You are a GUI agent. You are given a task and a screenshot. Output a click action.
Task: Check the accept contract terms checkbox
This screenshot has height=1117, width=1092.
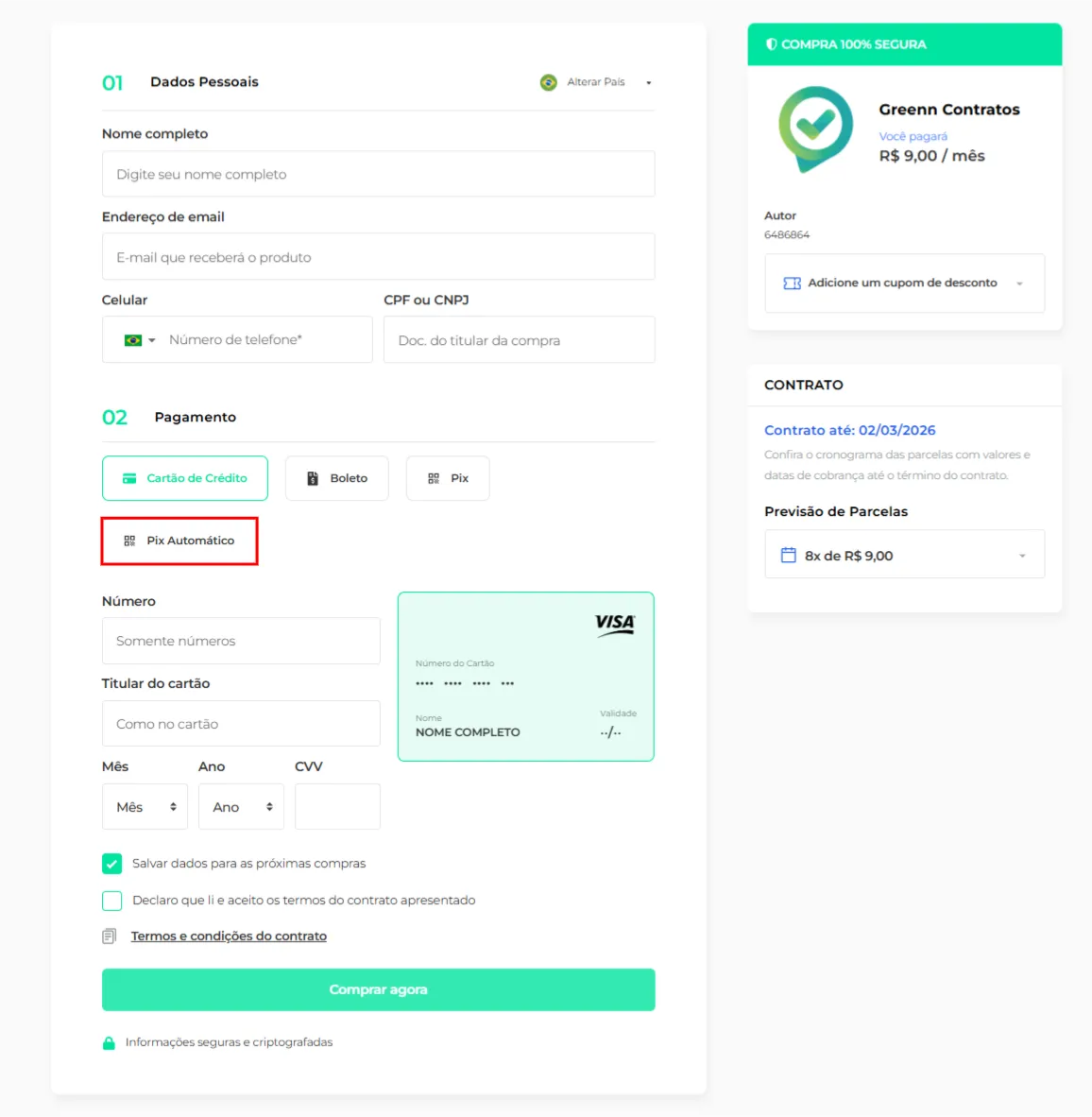click(x=111, y=901)
